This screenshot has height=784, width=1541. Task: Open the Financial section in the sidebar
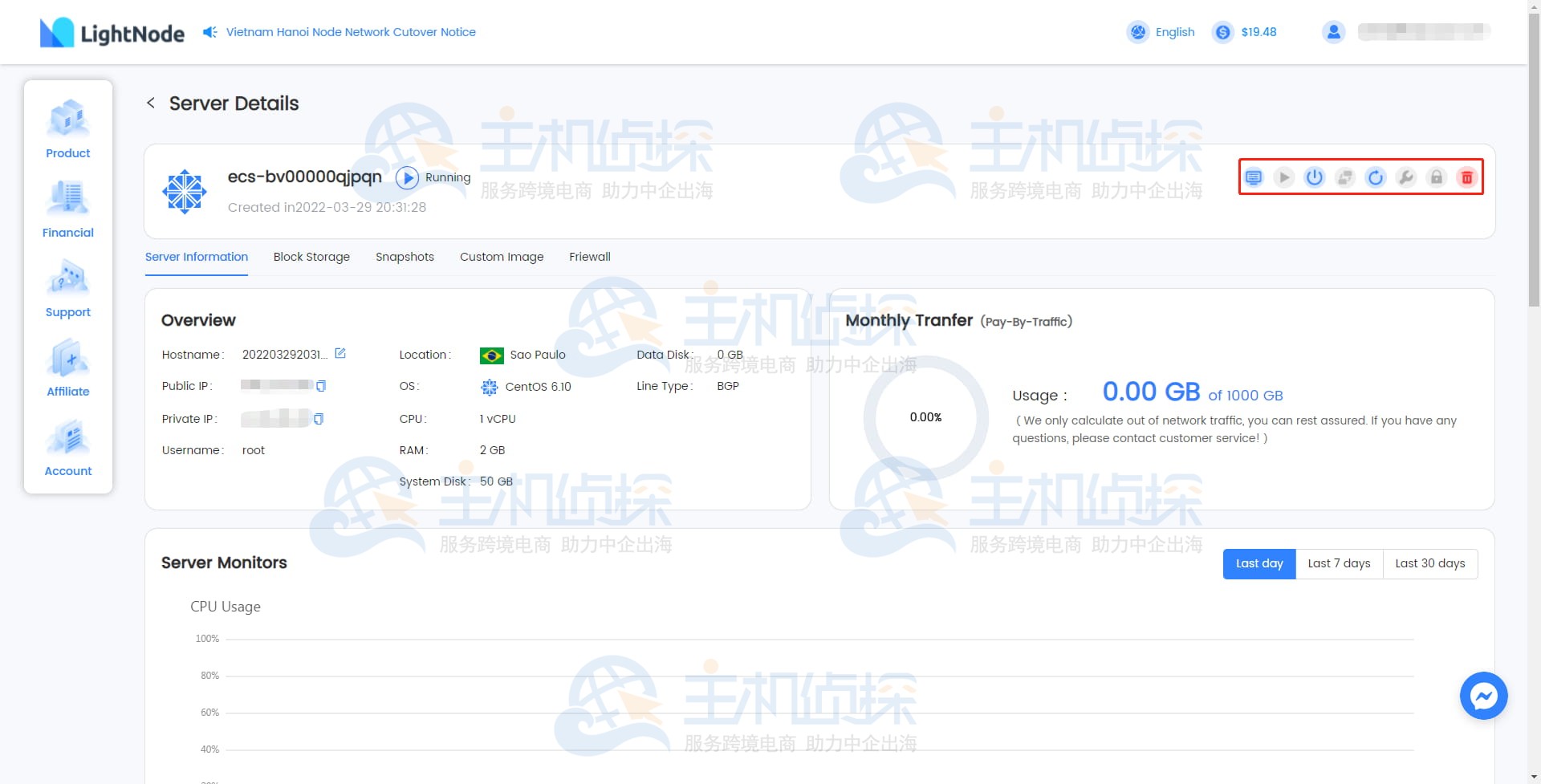(67, 209)
